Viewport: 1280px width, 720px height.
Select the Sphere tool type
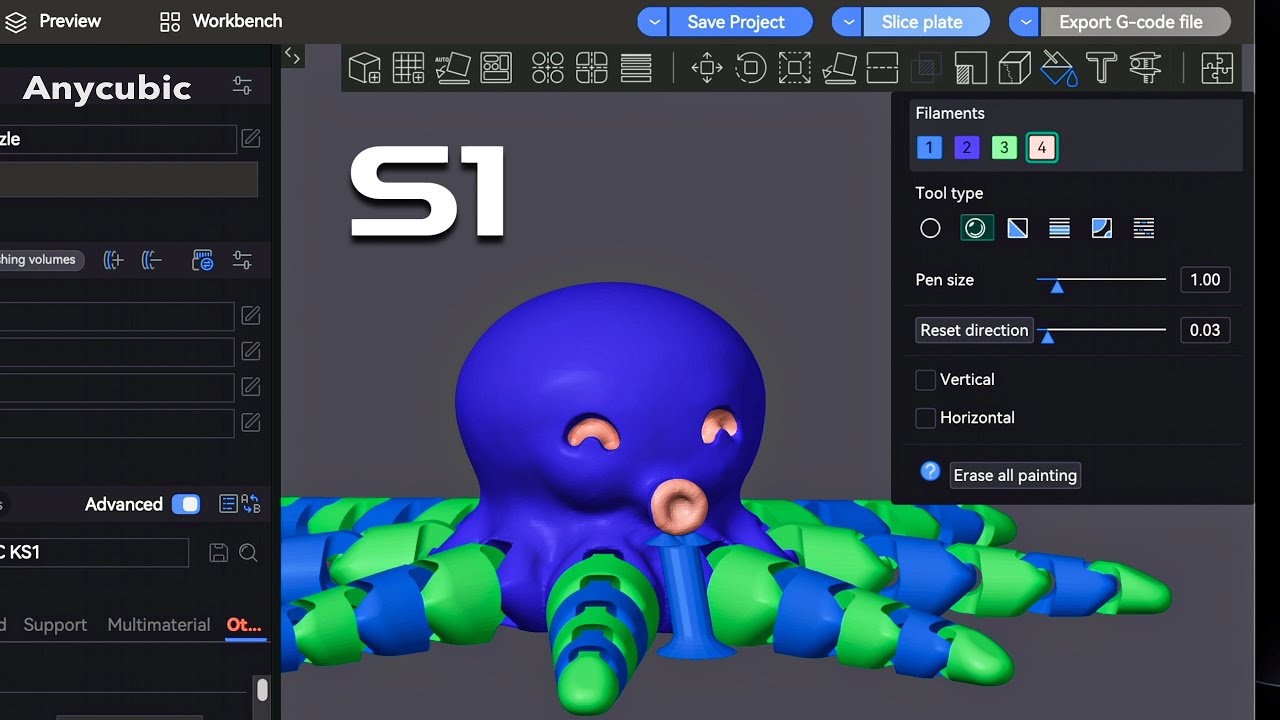[976, 228]
